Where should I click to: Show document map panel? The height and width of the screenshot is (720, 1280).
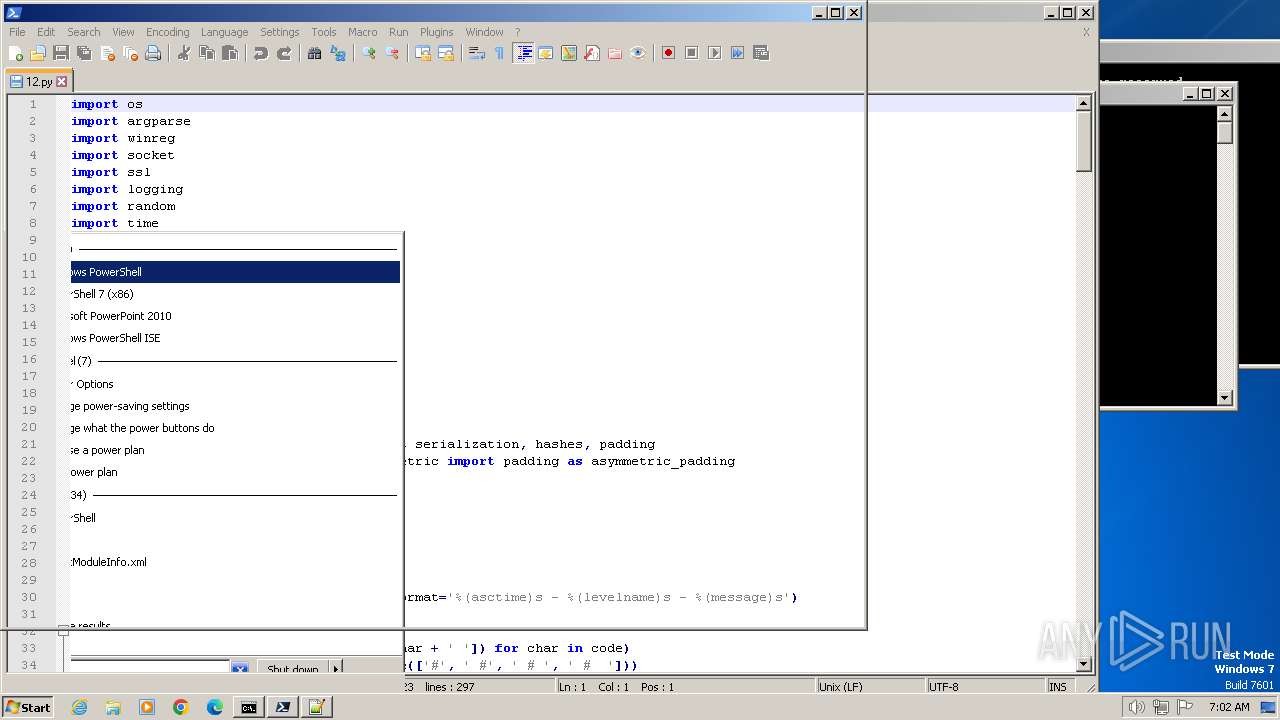569,53
